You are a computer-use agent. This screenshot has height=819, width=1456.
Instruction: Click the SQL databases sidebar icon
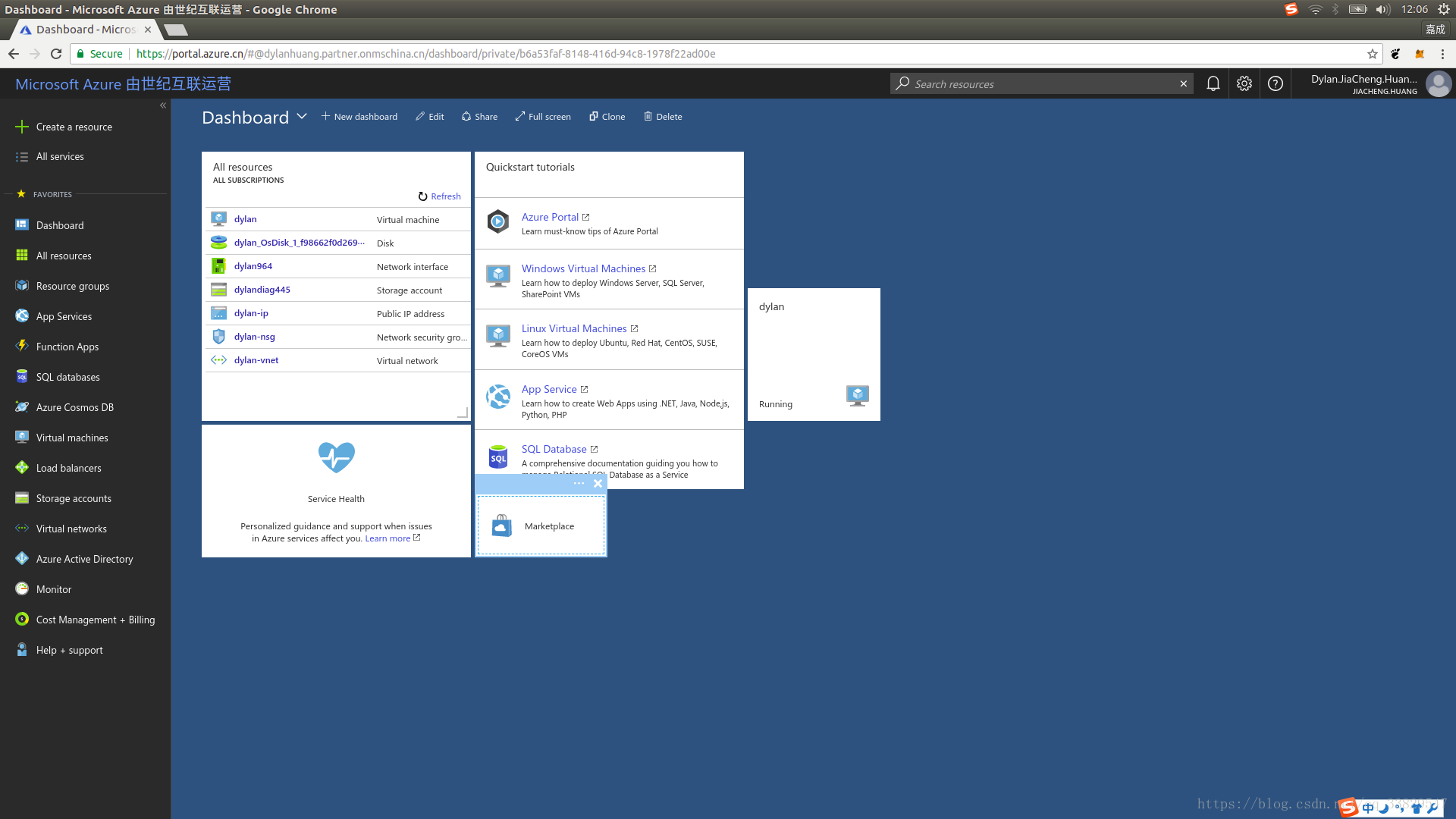pos(23,376)
